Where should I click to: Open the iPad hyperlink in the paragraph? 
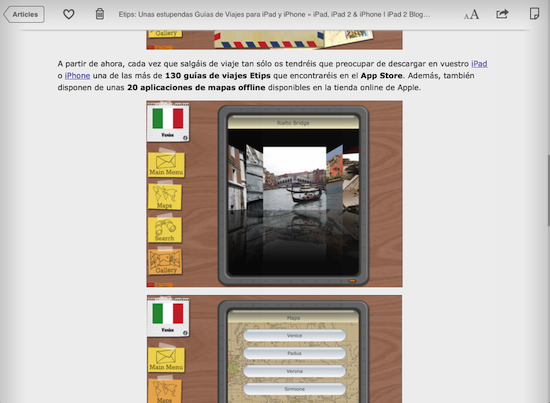479,64
